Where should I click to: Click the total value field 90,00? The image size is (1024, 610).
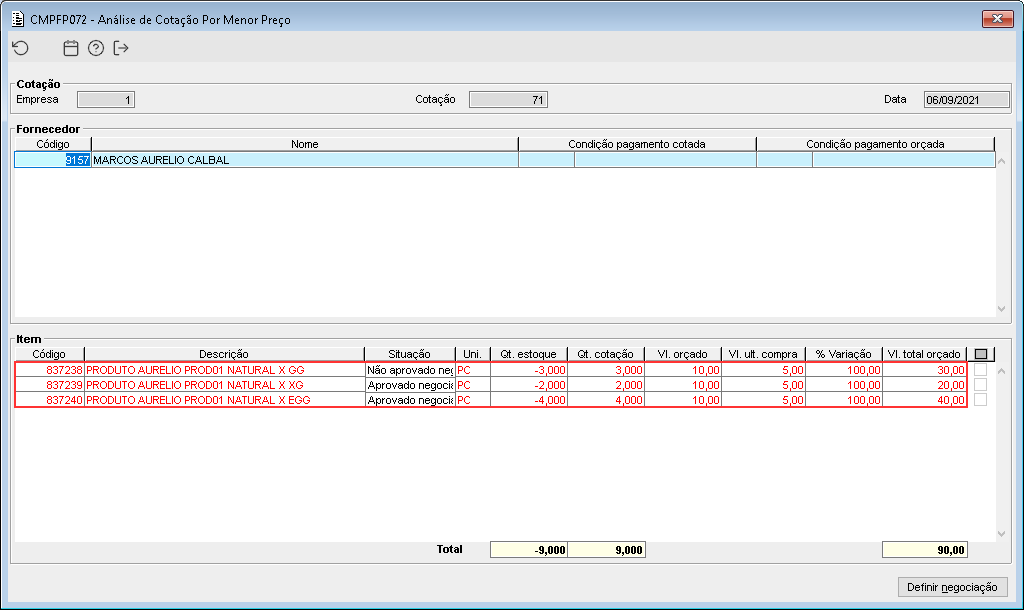click(924, 550)
